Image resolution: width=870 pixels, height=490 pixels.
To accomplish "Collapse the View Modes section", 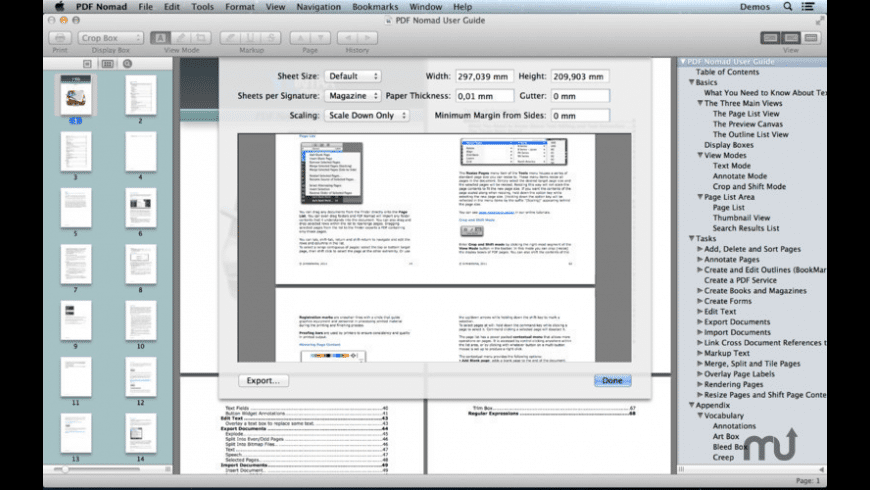I will coord(700,155).
